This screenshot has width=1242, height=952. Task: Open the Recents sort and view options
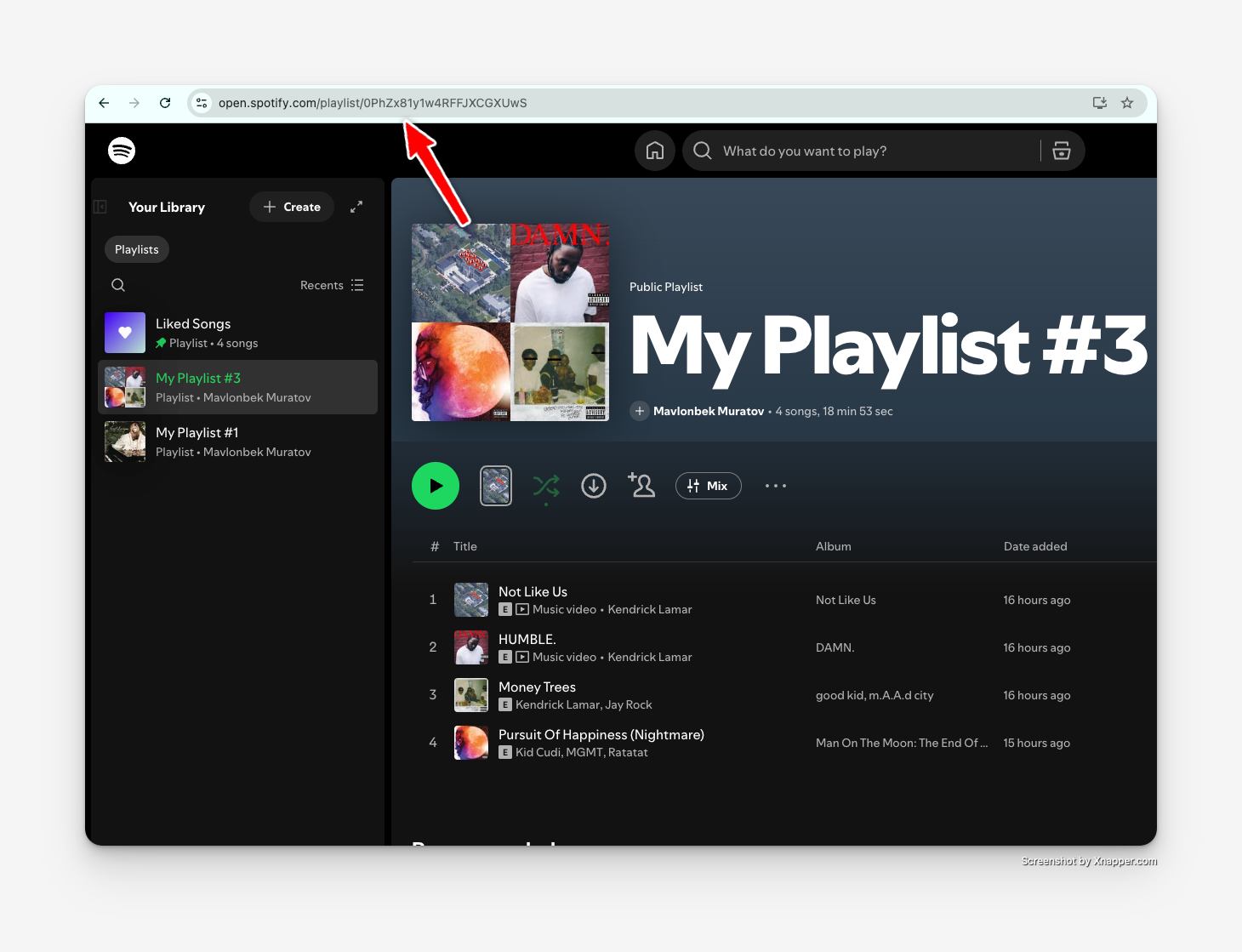(332, 285)
